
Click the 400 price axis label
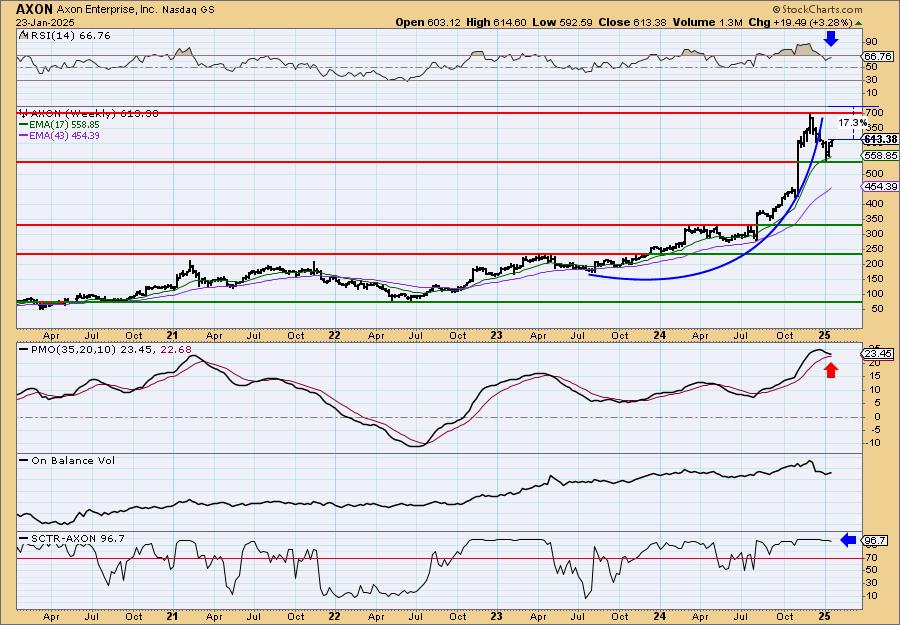pyautogui.click(x=874, y=203)
